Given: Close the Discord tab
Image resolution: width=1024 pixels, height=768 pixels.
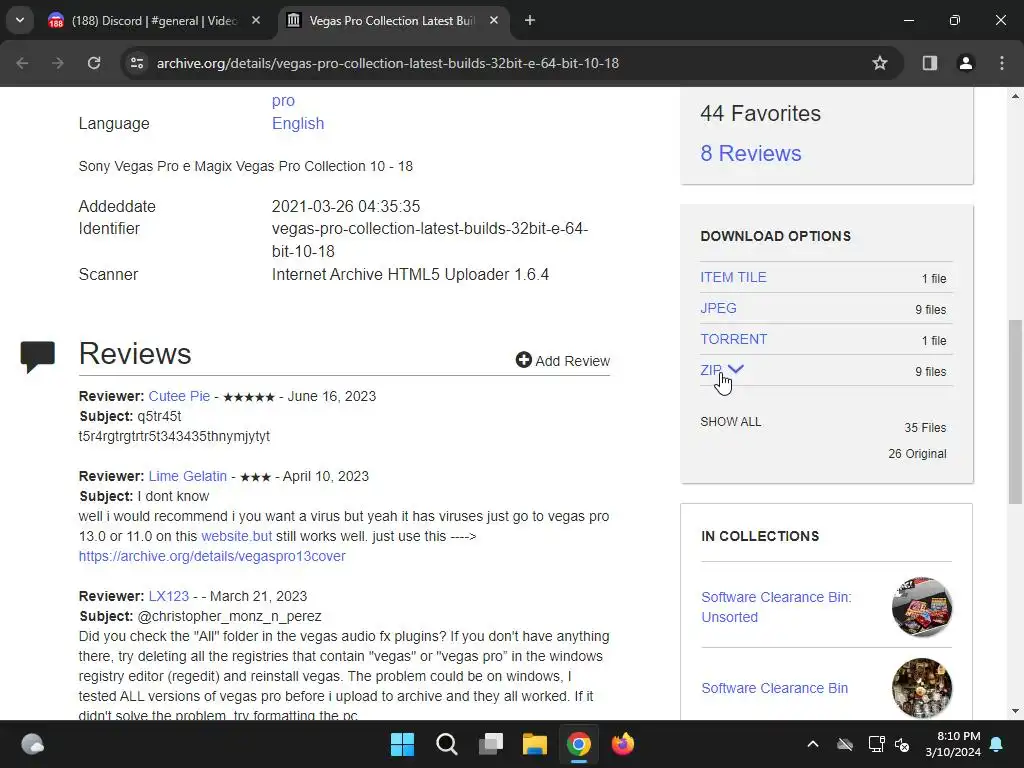Looking at the screenshot, I should pos(256,21).
